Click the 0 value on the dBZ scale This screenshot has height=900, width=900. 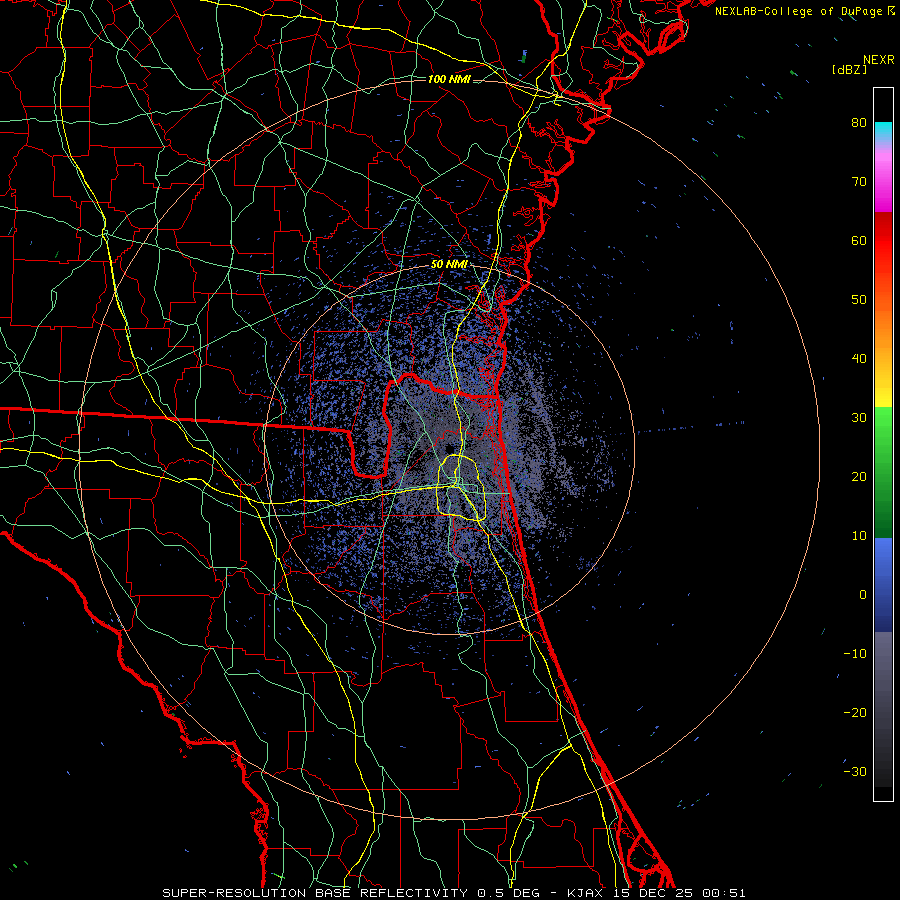pos(863,595)
